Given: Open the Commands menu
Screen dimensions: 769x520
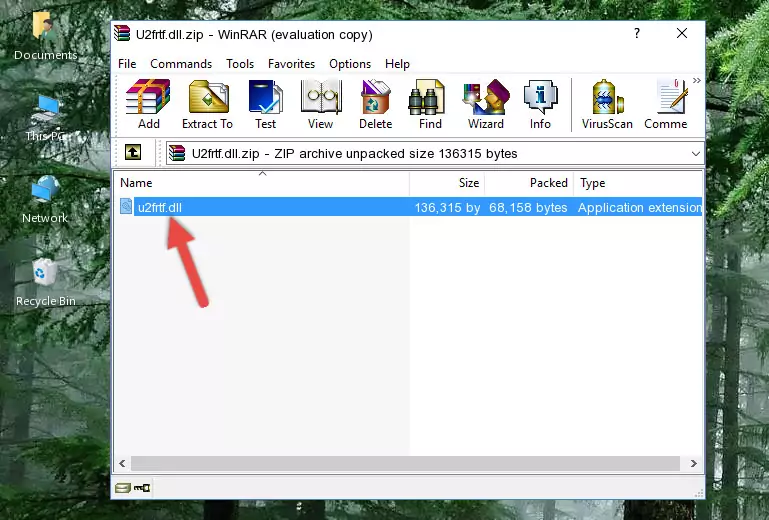Looking at the screenshot, I should [x=181, y=64].
